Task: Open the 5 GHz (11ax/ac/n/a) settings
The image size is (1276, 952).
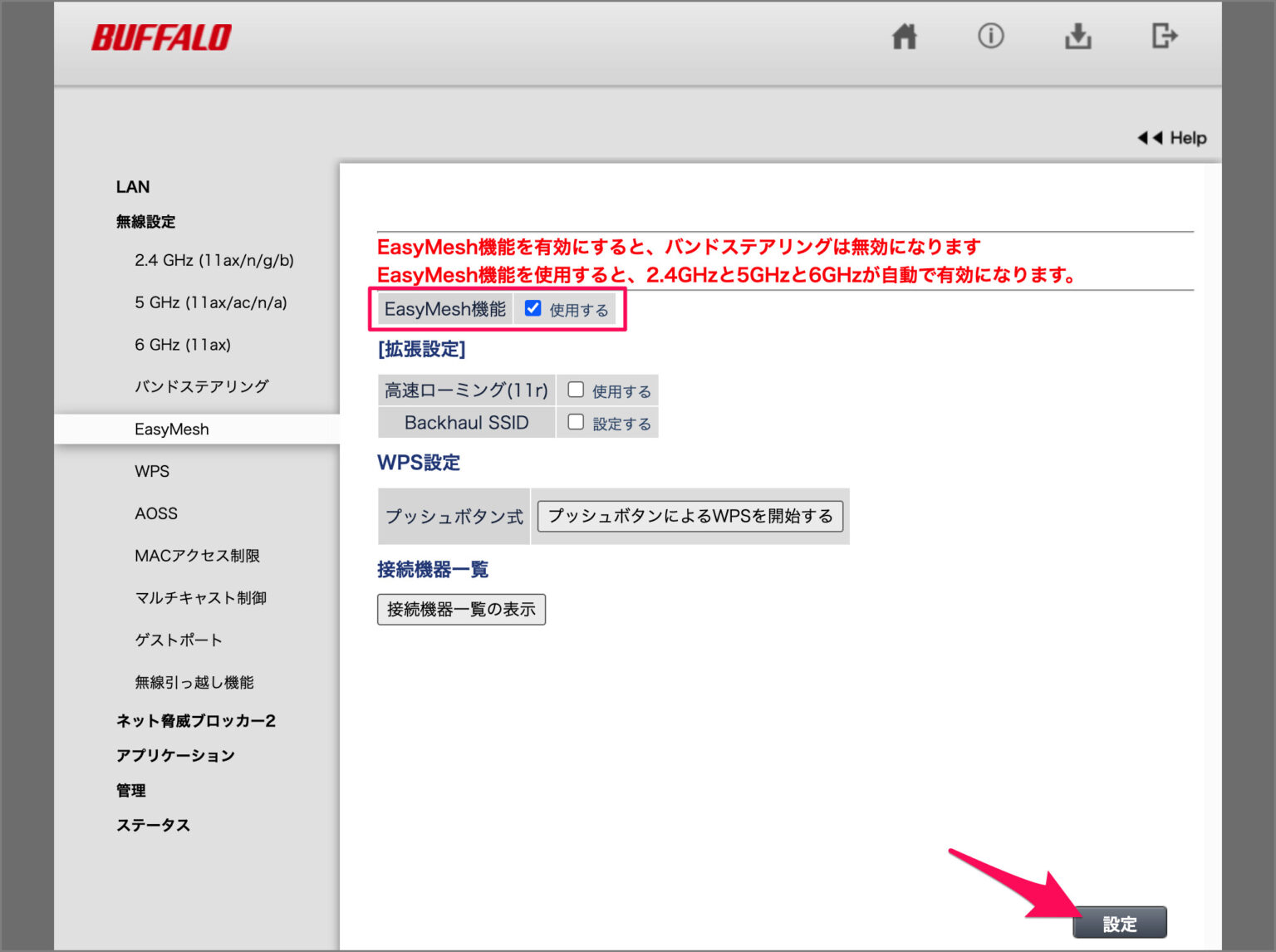Action: click(211, 302)
